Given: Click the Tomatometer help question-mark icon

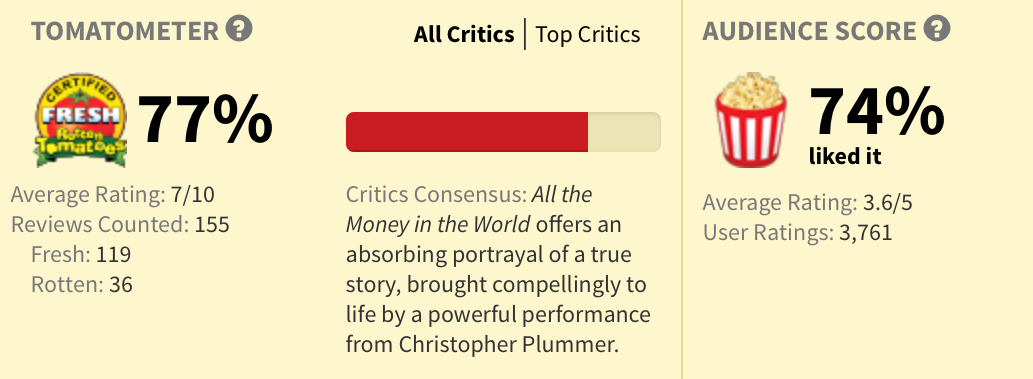Looking at the screenshot, I should (x=239, y=28).
